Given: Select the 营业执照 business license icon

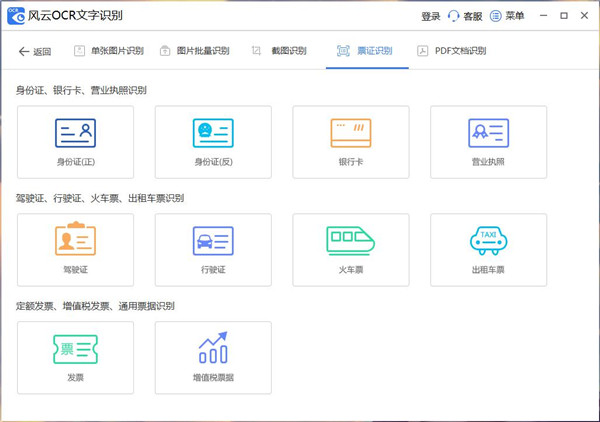Looking at the screenshot, I should click(489, 133).
